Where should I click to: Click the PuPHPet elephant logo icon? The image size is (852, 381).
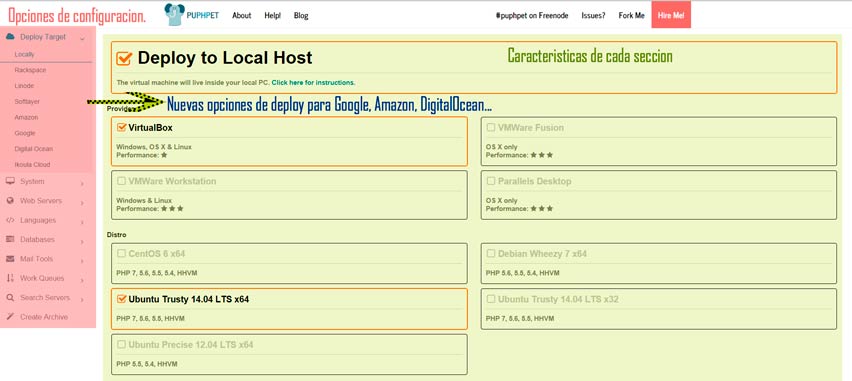[175, 15]
